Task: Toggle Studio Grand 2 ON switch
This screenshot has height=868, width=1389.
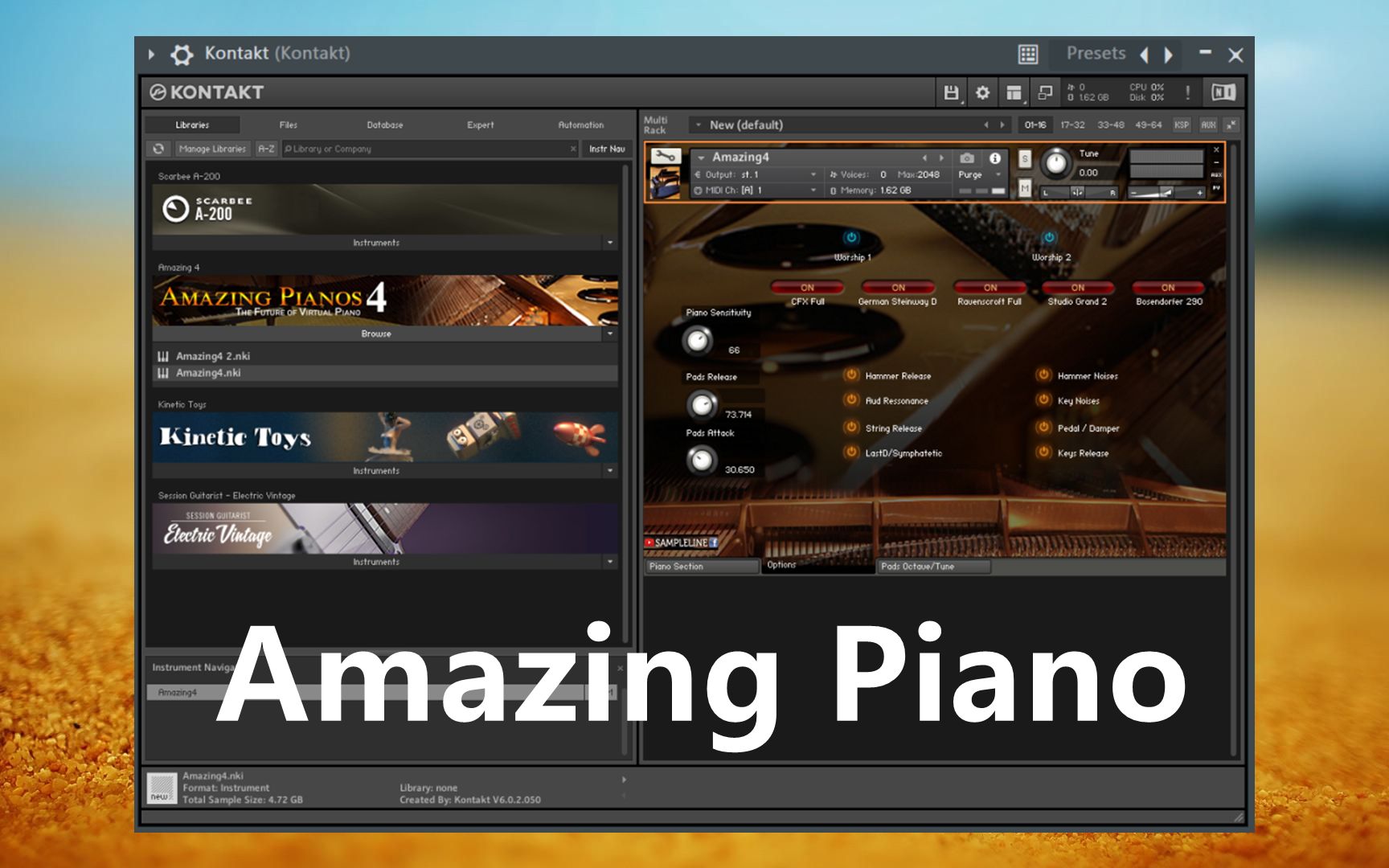Action: [x=1077, y=288]
